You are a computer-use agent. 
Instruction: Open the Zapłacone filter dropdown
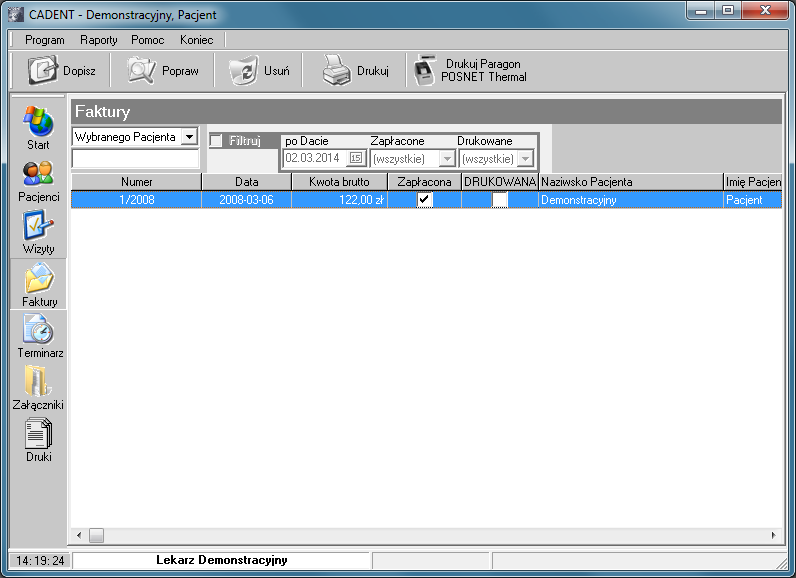click(x=446, y=159)
